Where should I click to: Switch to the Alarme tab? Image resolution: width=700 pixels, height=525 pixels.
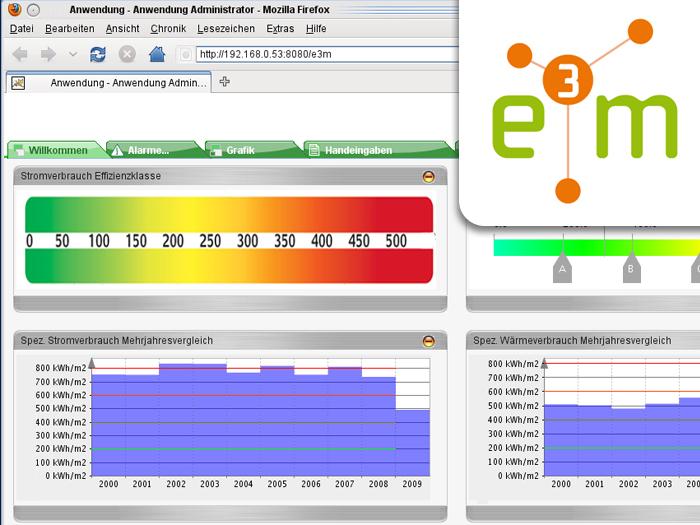(x=154, y=150)
